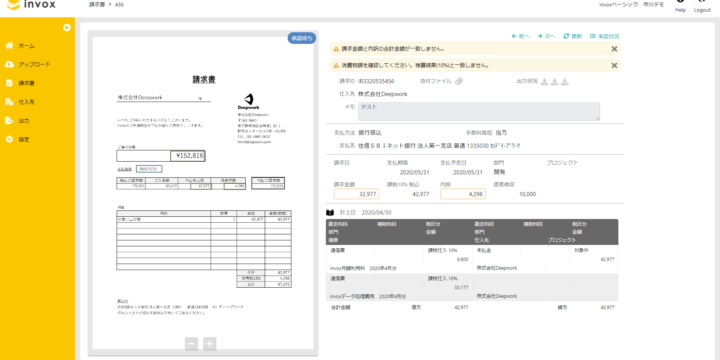The width and height of the screenshot is (720, 360).
Task: Click the 承認待ち status badge
Action: pyautogui.click(x=302, y=38)
